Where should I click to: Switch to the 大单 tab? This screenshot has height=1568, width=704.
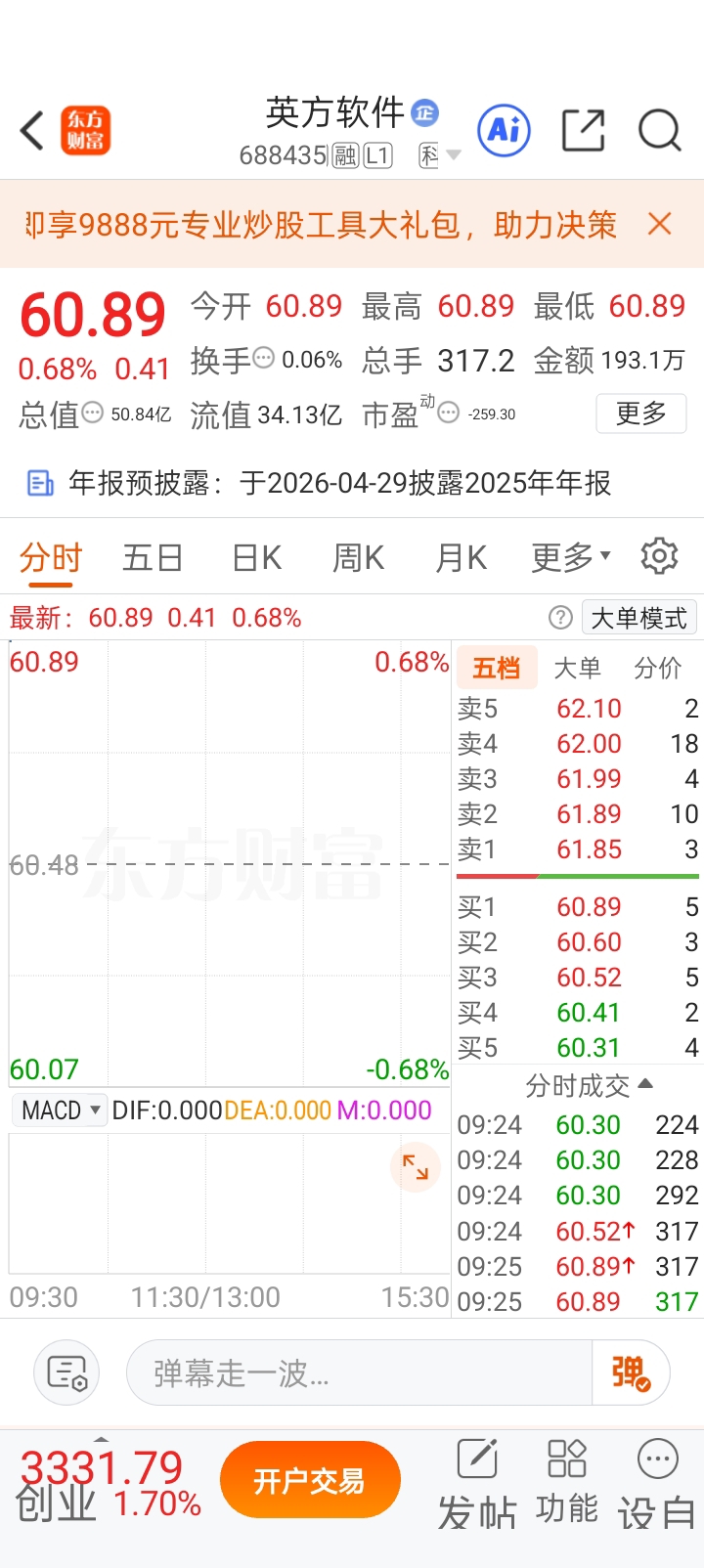[x=577, y=669]
